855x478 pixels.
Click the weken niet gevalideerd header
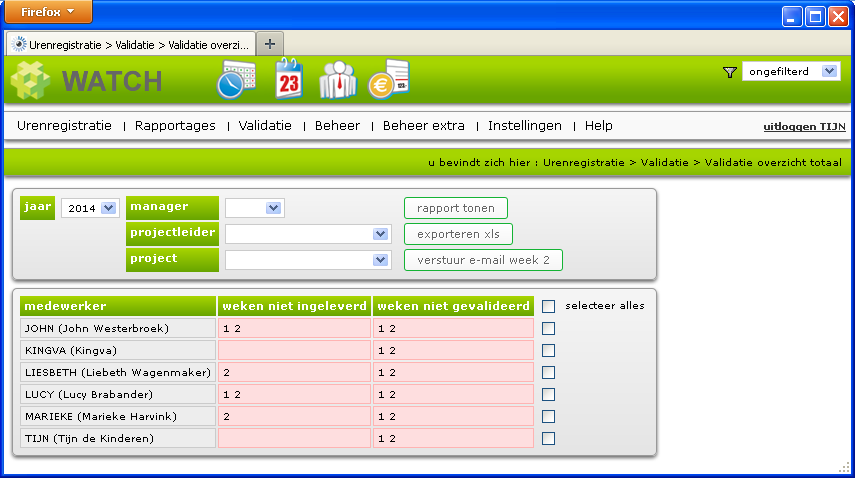pos(453,306)
